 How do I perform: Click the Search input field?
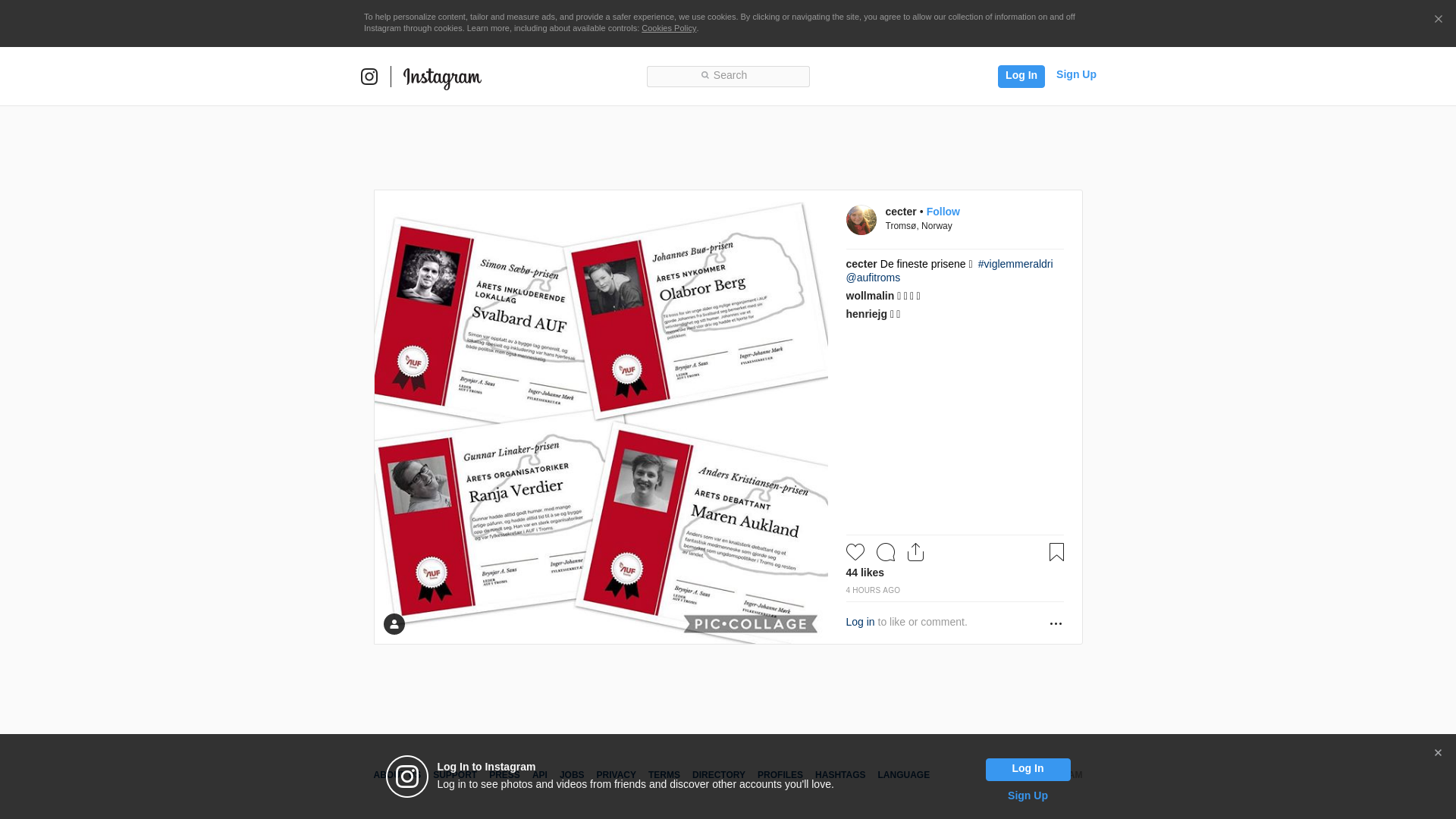click(x=728, y=76)
